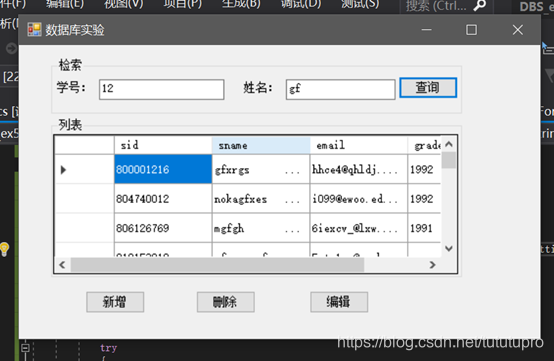Open the 项目(P) menu in Visual Studio
This screenshot has width=554, height=361.
tap(183, 4)
